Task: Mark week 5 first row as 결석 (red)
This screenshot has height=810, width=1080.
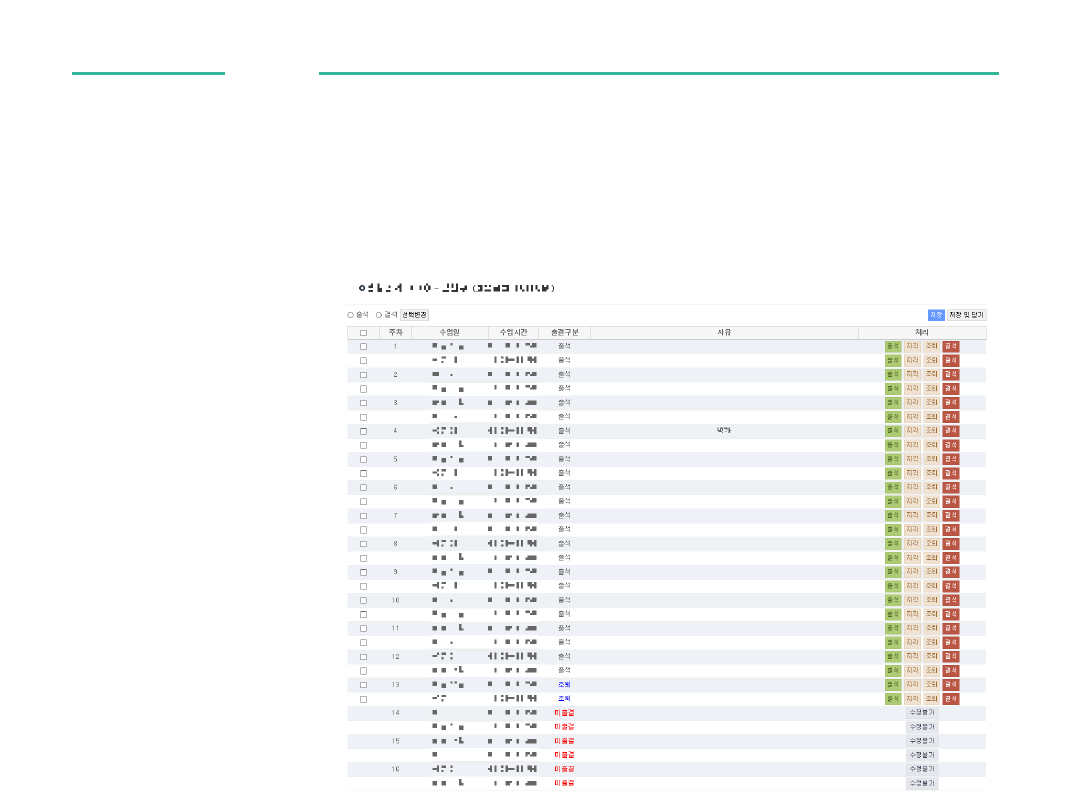Action: click(950, 460)
